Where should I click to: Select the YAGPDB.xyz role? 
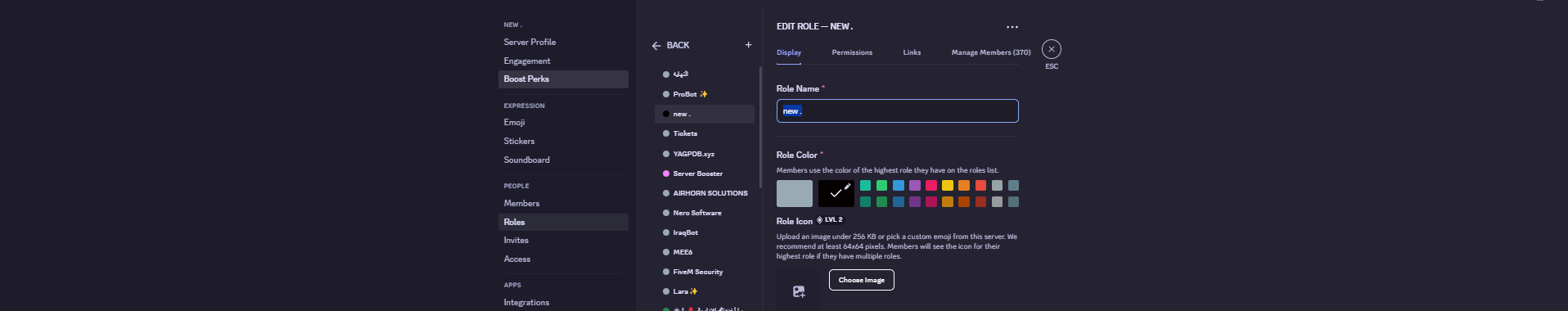coord(705,154)
